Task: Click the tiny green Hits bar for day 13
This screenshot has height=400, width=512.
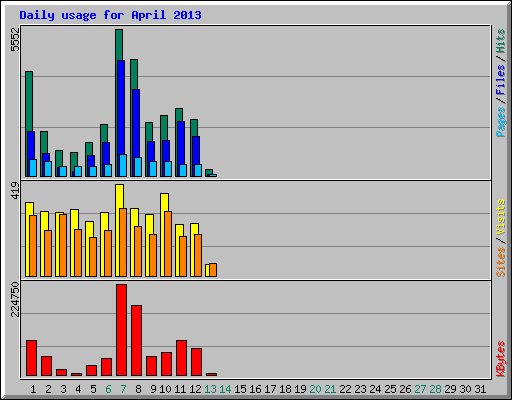Action: tap(209, 172)
